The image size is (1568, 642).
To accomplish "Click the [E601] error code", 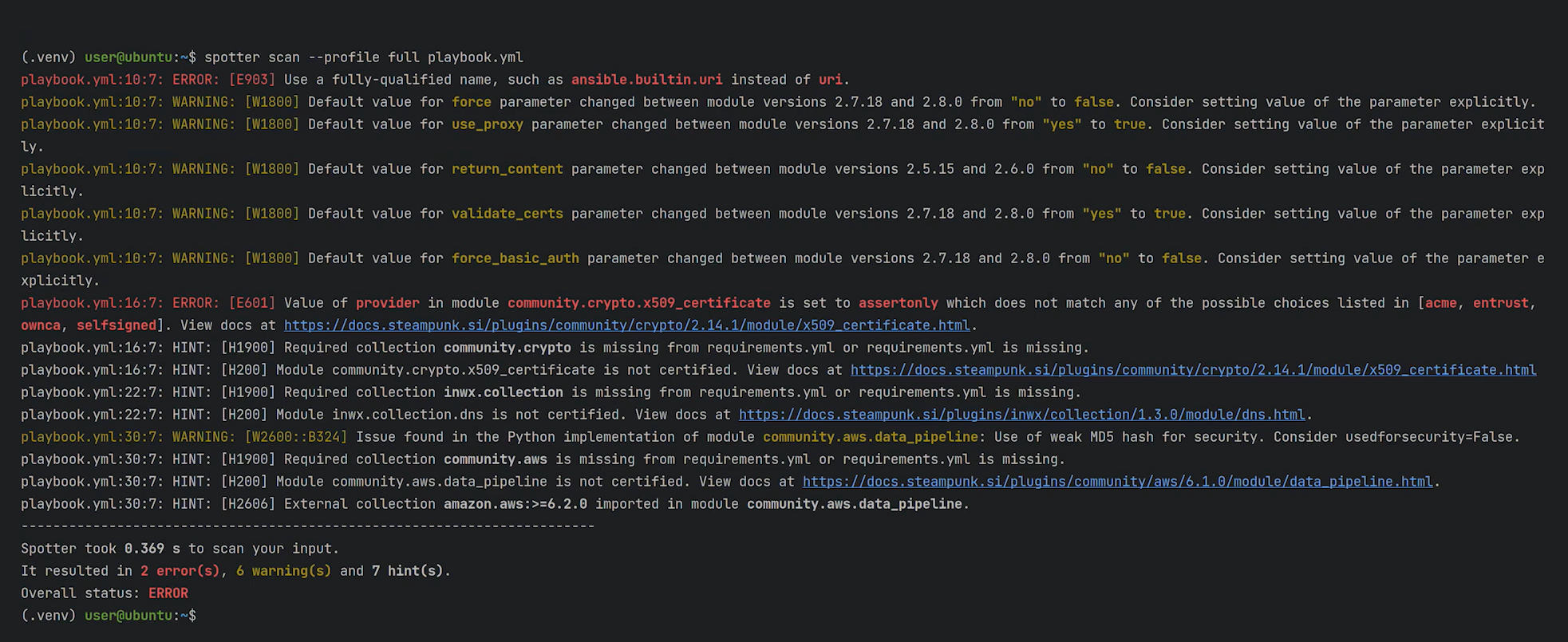I will point(251,303).
